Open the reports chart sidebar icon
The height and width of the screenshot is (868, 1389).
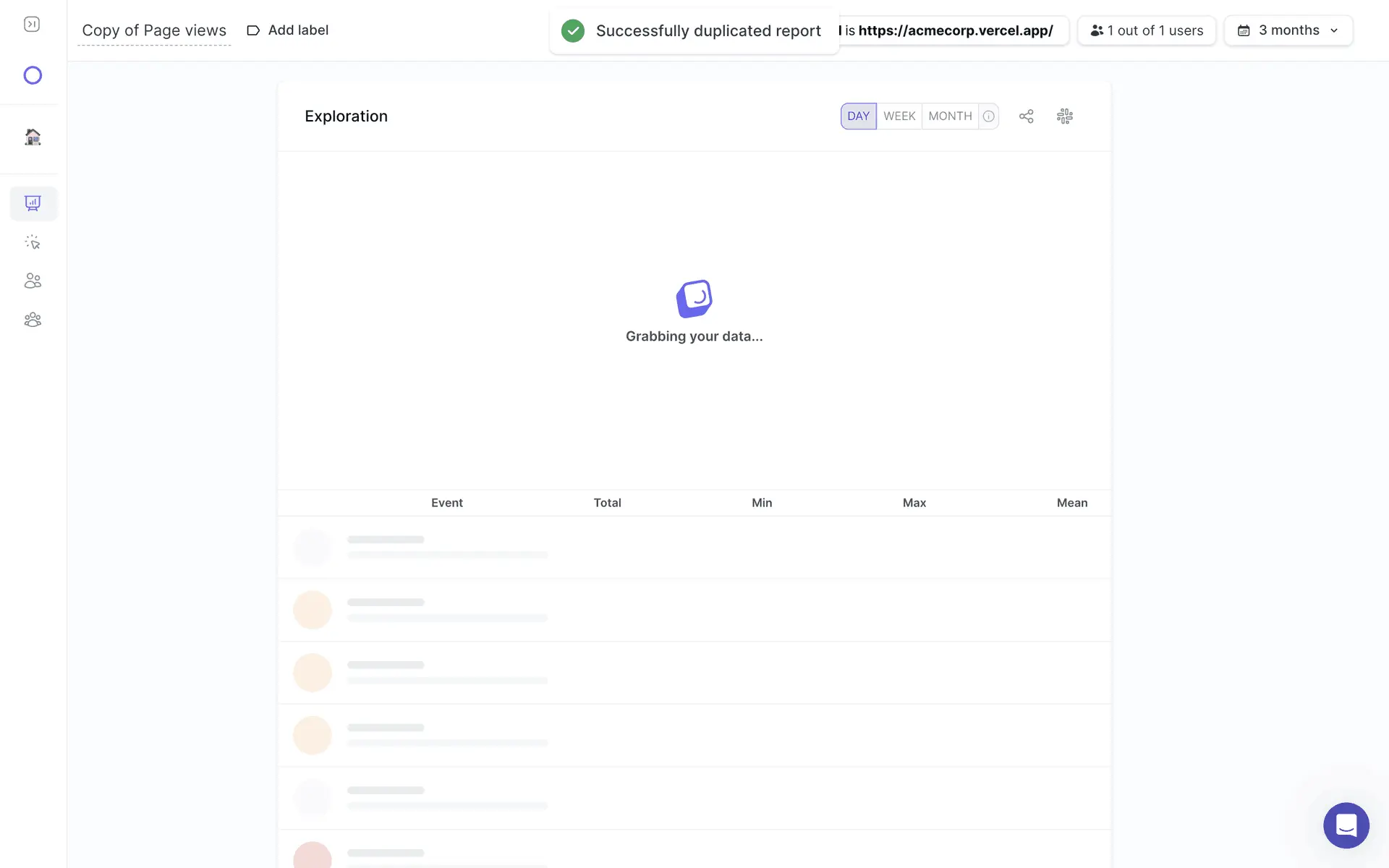(33, 203)
